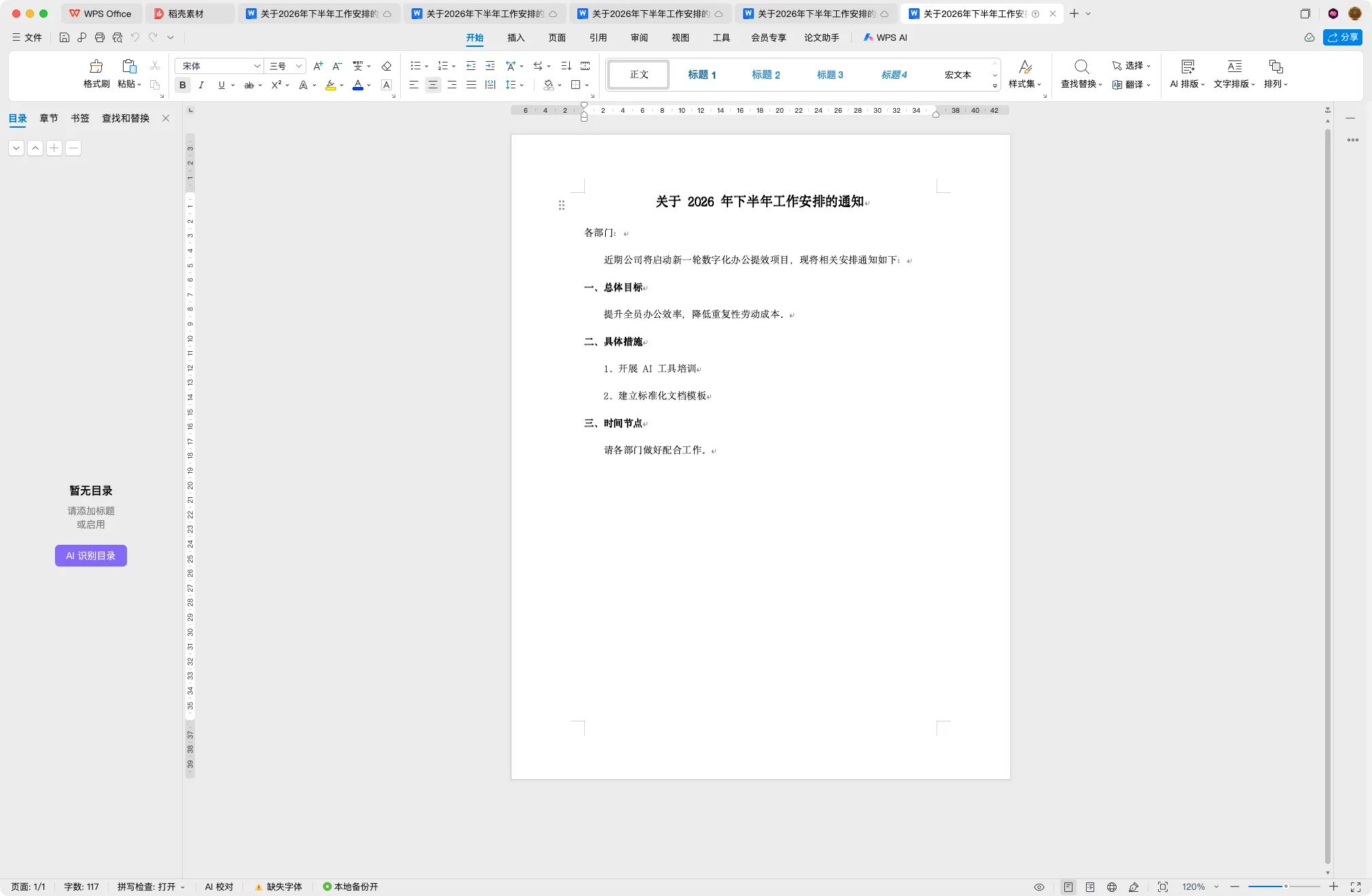1372x896 pixels.
Task: Switch to the 审阅 ribbon tab
Action: [639, 37]
